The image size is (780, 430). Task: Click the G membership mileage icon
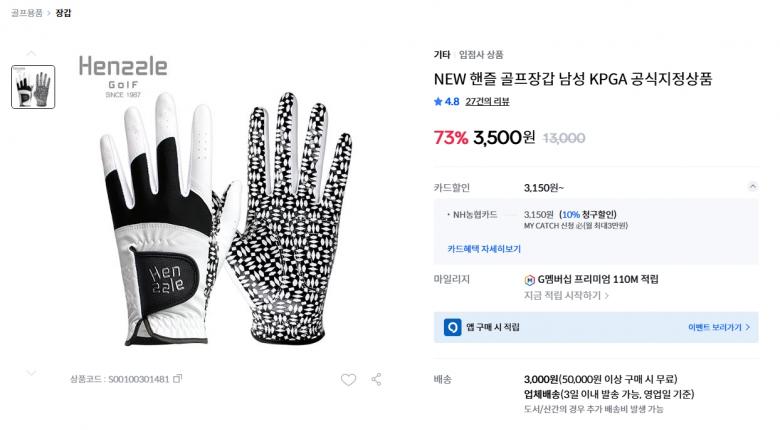pos(529,280)
